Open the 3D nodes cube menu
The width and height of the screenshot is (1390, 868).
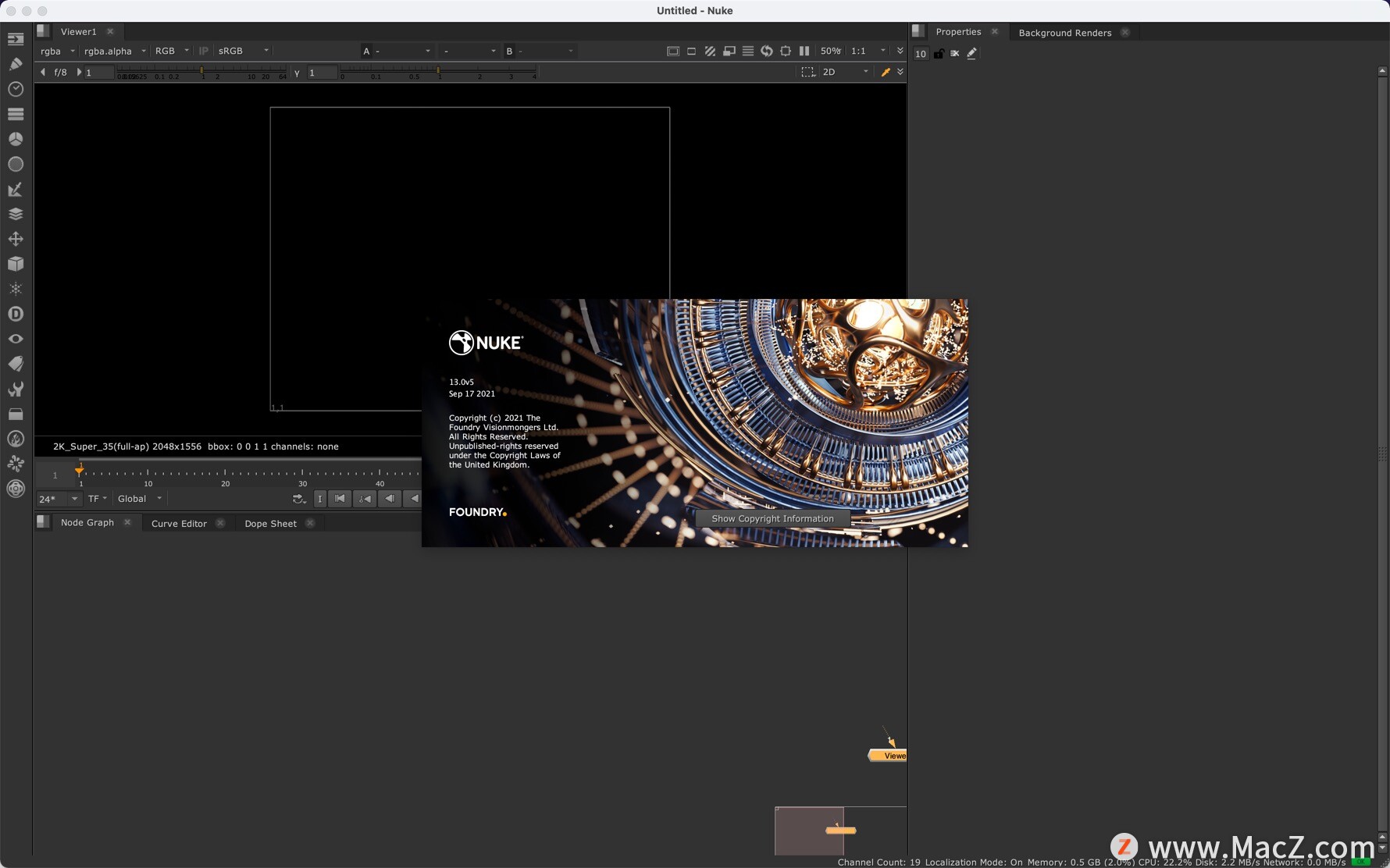16,264
